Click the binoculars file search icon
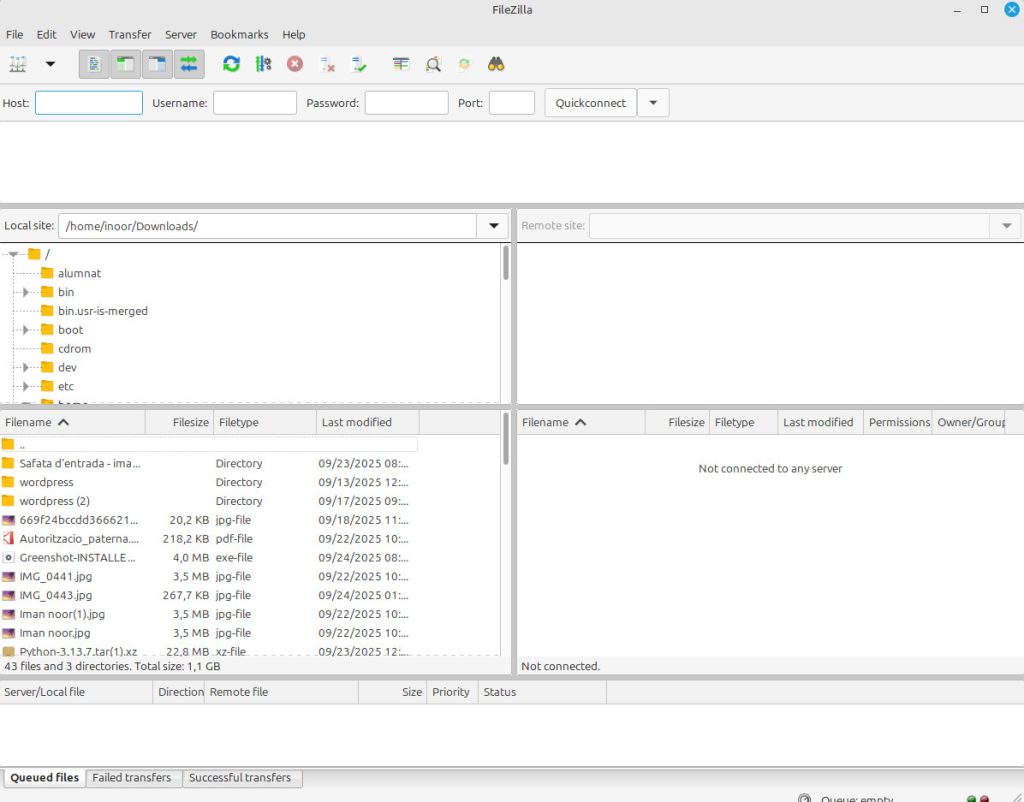Image resolution: width=1024 pixels, height=802 pixels. click(496, 64)
